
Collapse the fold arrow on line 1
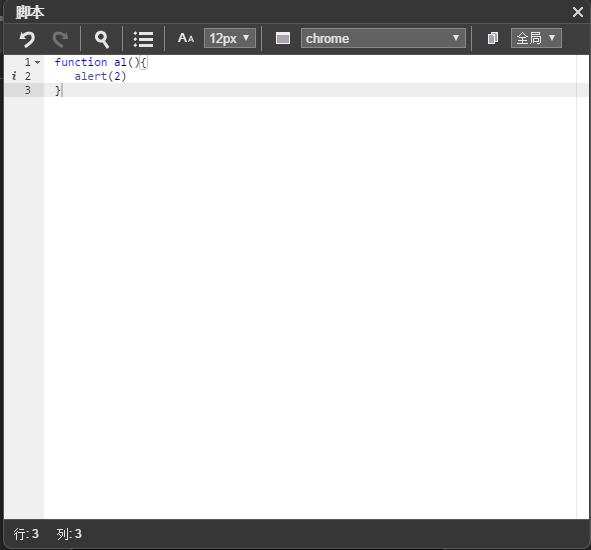click(38, 62)
